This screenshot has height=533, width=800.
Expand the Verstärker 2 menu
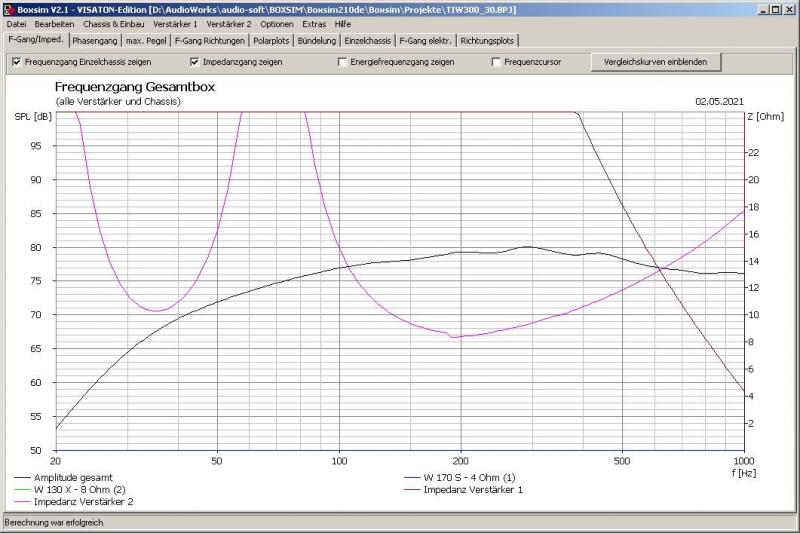click(229, 23)
